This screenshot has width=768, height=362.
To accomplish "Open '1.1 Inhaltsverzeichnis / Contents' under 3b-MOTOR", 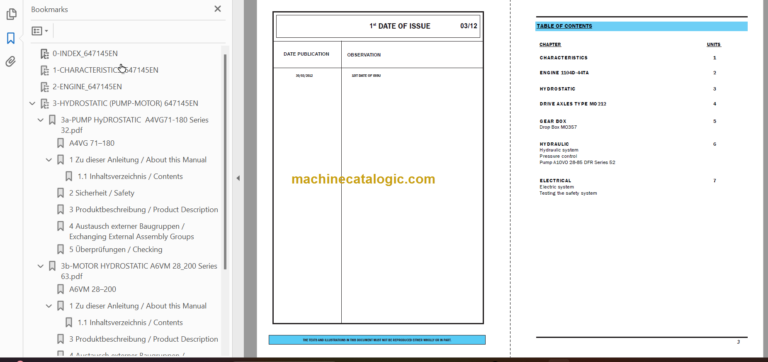I will [130, 323].
